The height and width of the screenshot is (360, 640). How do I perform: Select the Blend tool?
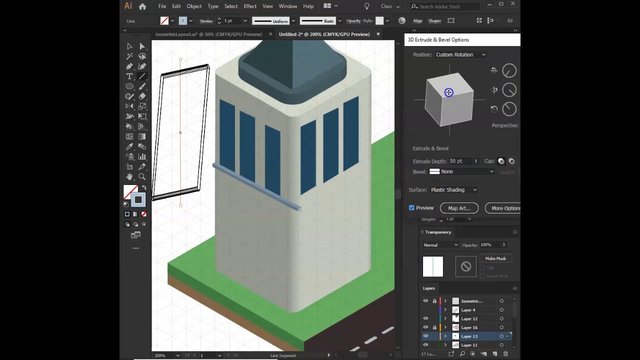click(142, 146)
